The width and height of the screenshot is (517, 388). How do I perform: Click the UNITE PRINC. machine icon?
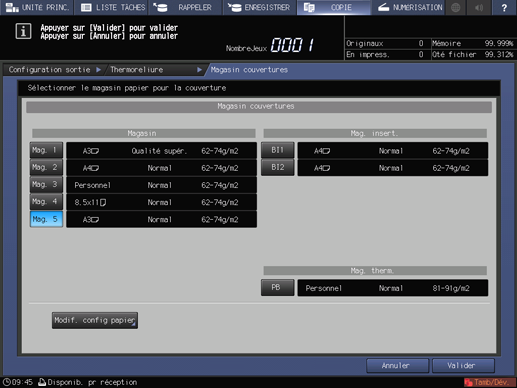12,7
